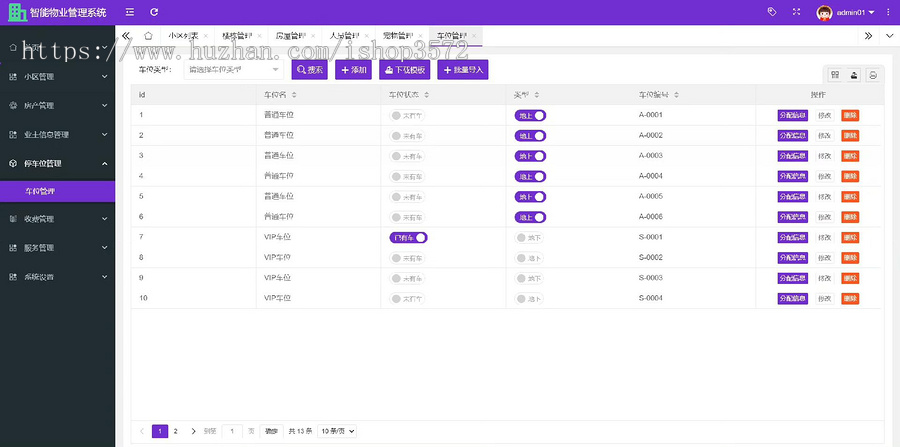Open tab options chevron dropdown at far right
Image resolution: width=900 pixels, height=447 pixels.
pos(889,36)
